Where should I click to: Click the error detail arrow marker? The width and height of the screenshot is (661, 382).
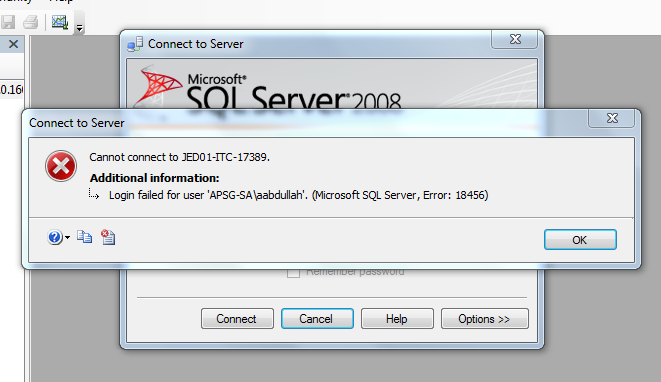click(94, 194)
